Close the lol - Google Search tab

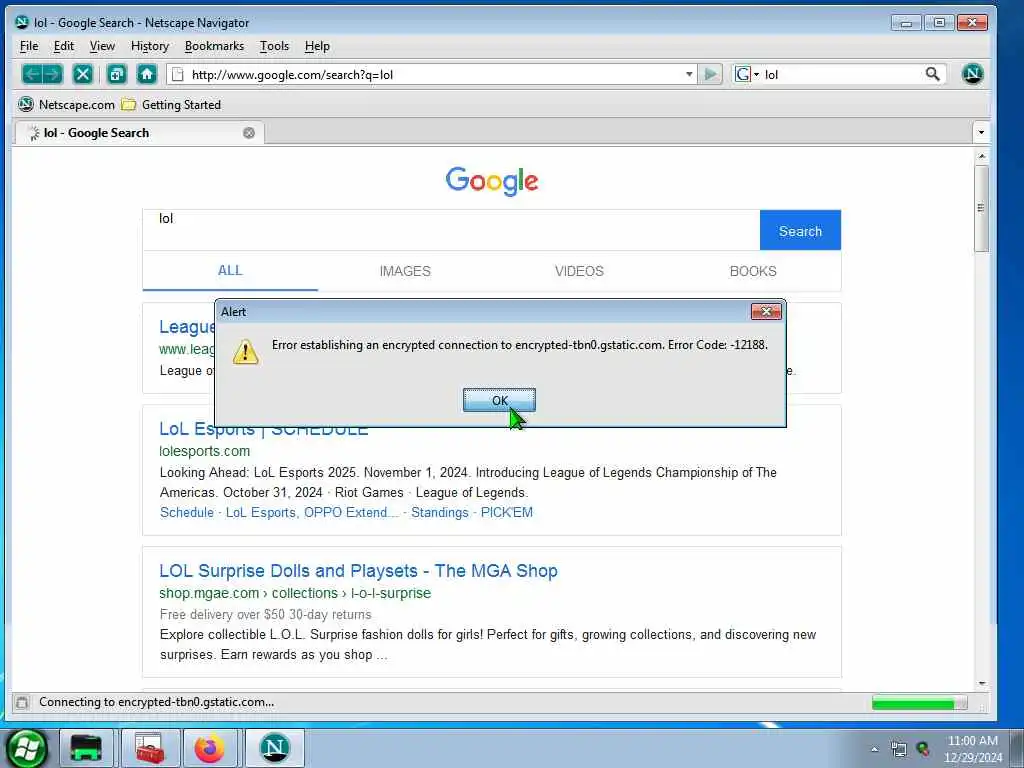pos(249,133)
